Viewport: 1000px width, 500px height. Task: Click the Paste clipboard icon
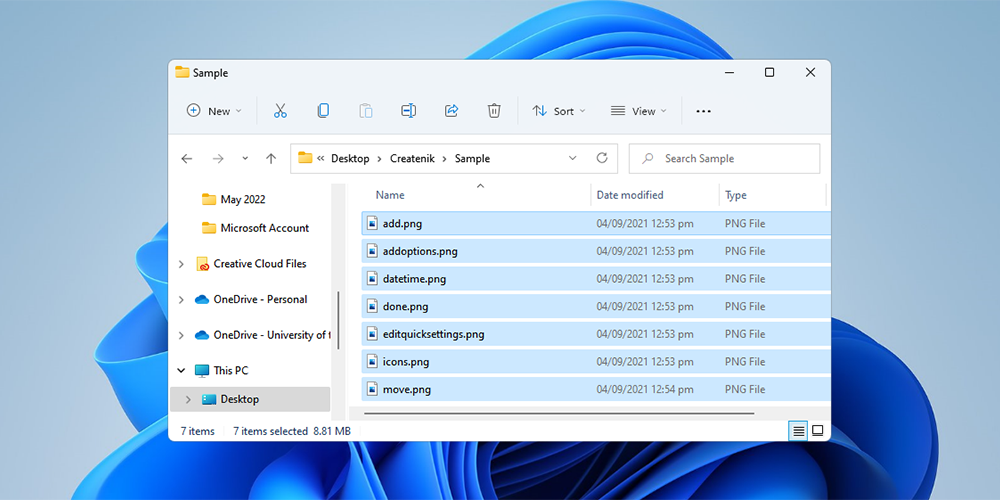365,111
